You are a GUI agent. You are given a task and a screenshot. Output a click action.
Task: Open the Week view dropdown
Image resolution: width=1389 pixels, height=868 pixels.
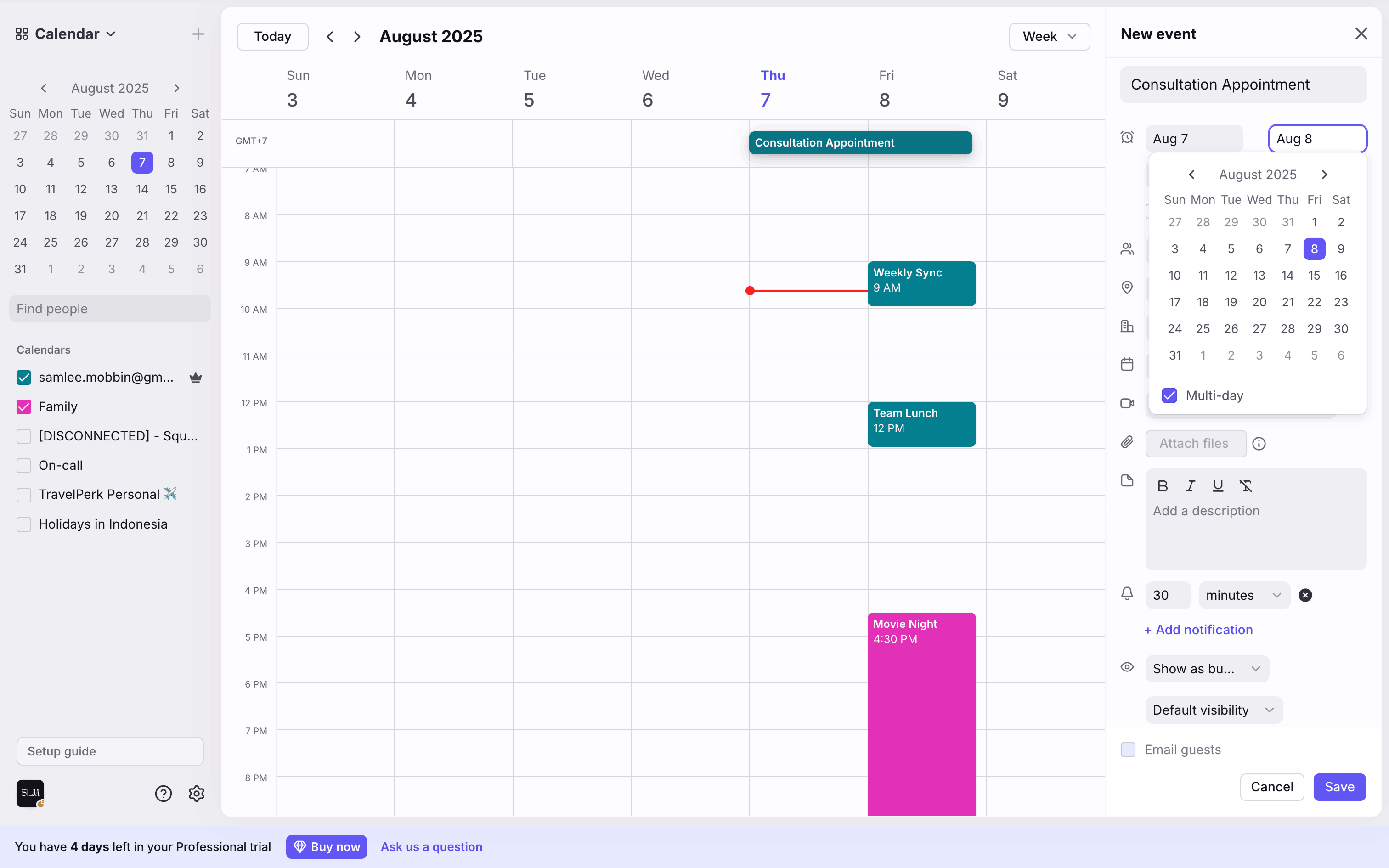(1049, 37)
